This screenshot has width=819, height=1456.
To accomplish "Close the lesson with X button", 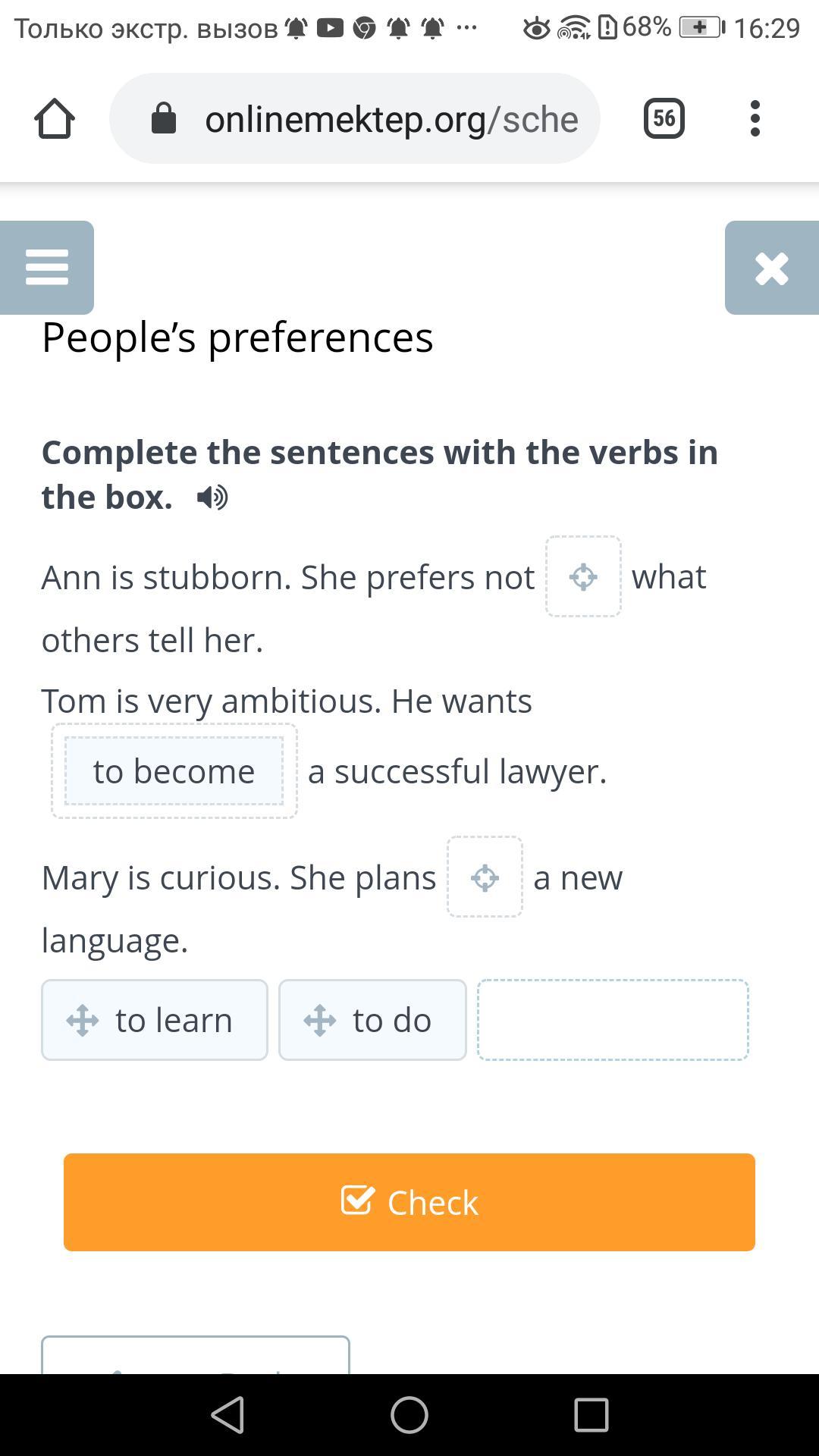I will pos(772,268).
